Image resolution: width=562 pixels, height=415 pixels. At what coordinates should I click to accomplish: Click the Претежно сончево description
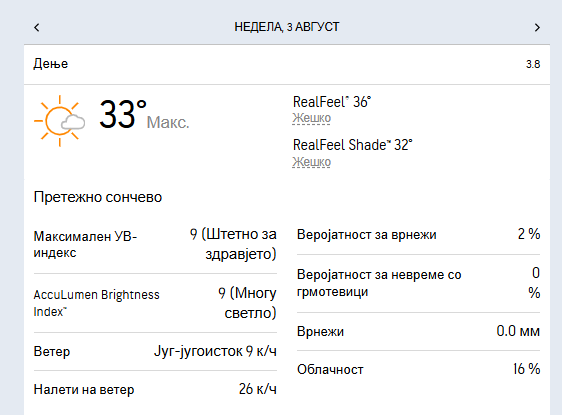tap(98, 197)
